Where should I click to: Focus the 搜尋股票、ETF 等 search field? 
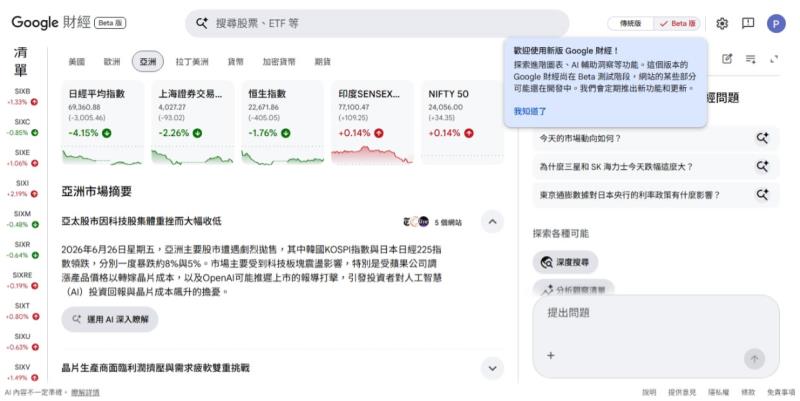[x=378, y=23]
